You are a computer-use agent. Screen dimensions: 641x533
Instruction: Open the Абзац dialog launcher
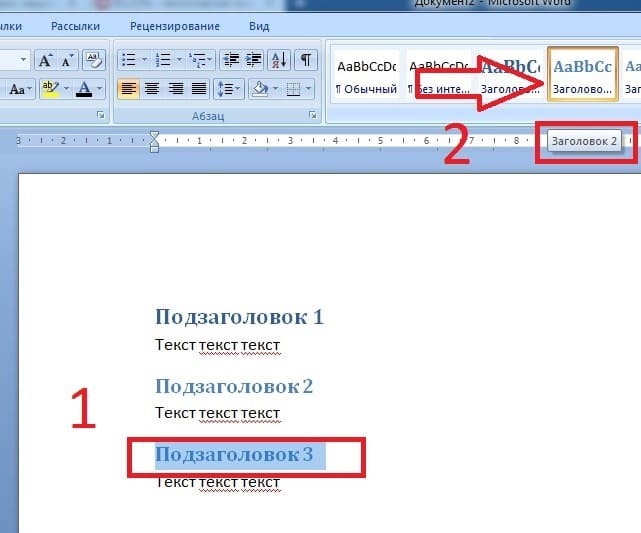click(313, 116)
